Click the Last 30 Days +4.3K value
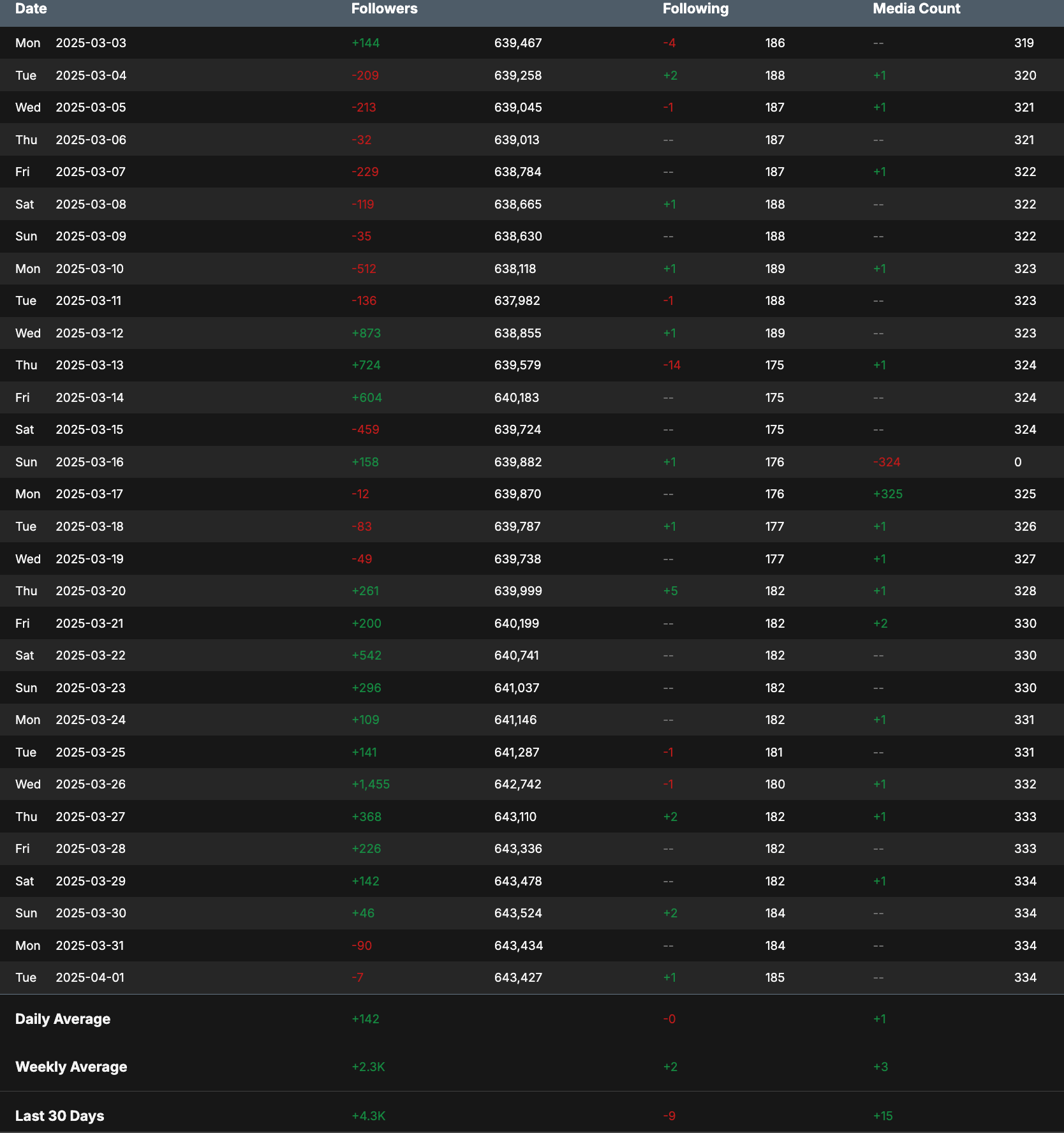This screenshot has width=1064, height=1133. point(368,1116)
